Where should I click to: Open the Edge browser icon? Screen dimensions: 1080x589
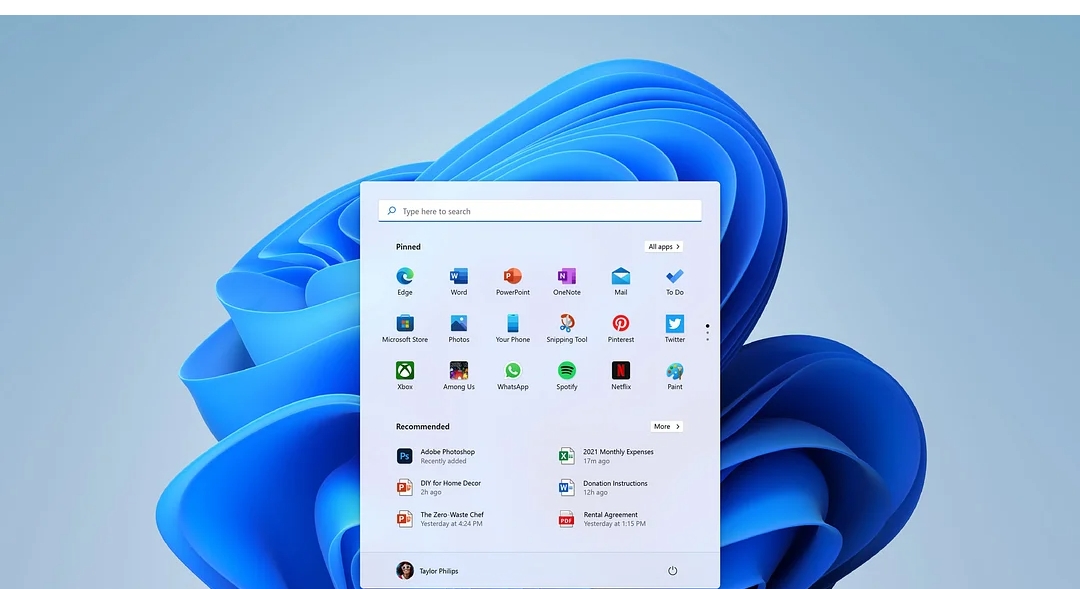pos(405,276)
